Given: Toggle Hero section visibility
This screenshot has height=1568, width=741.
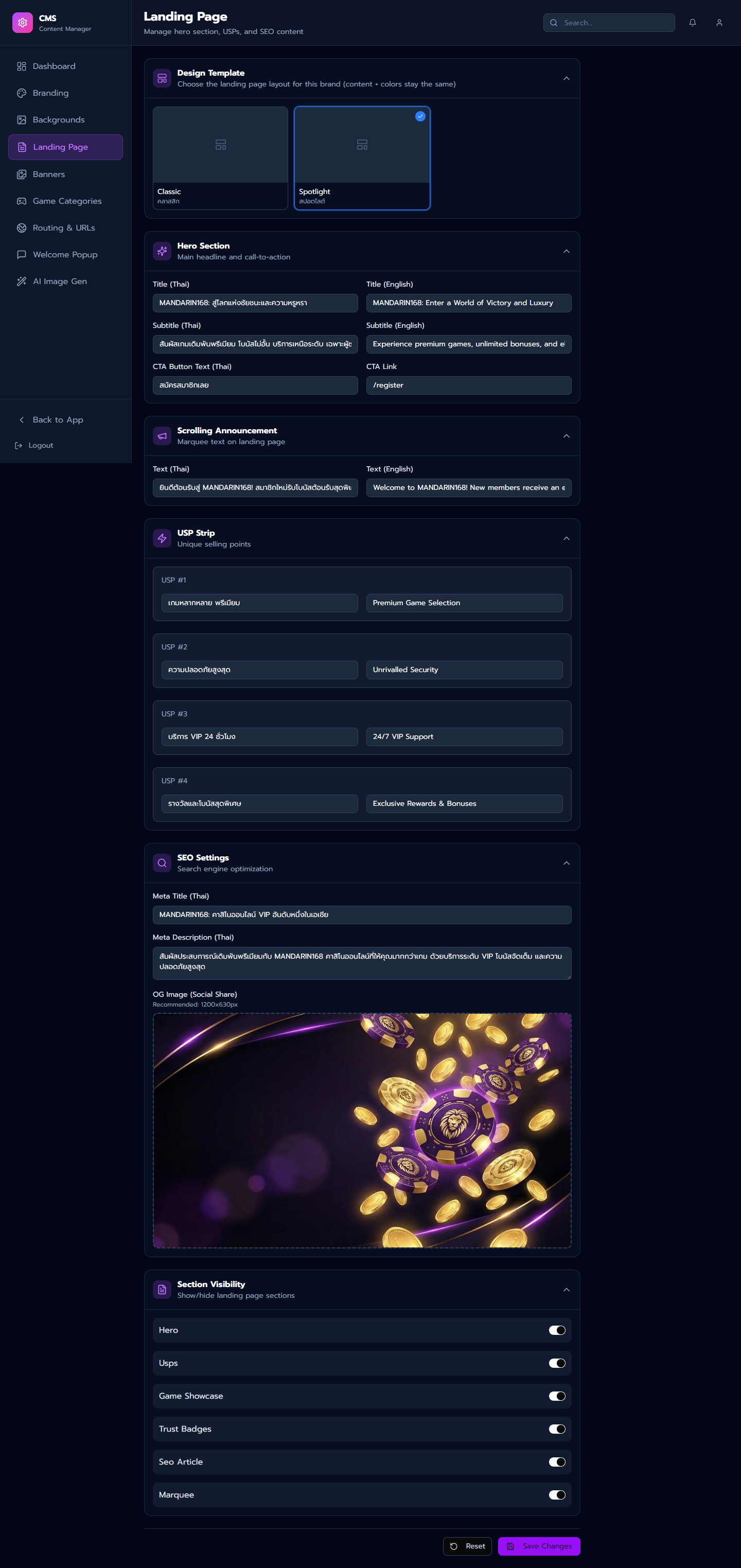Looking at the screenshot, I should (x=557, y=1330).
